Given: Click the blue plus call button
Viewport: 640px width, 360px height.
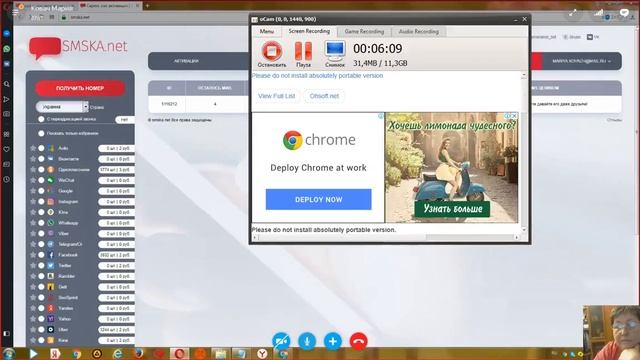Looking at the screenshot, I should (333, 341).
